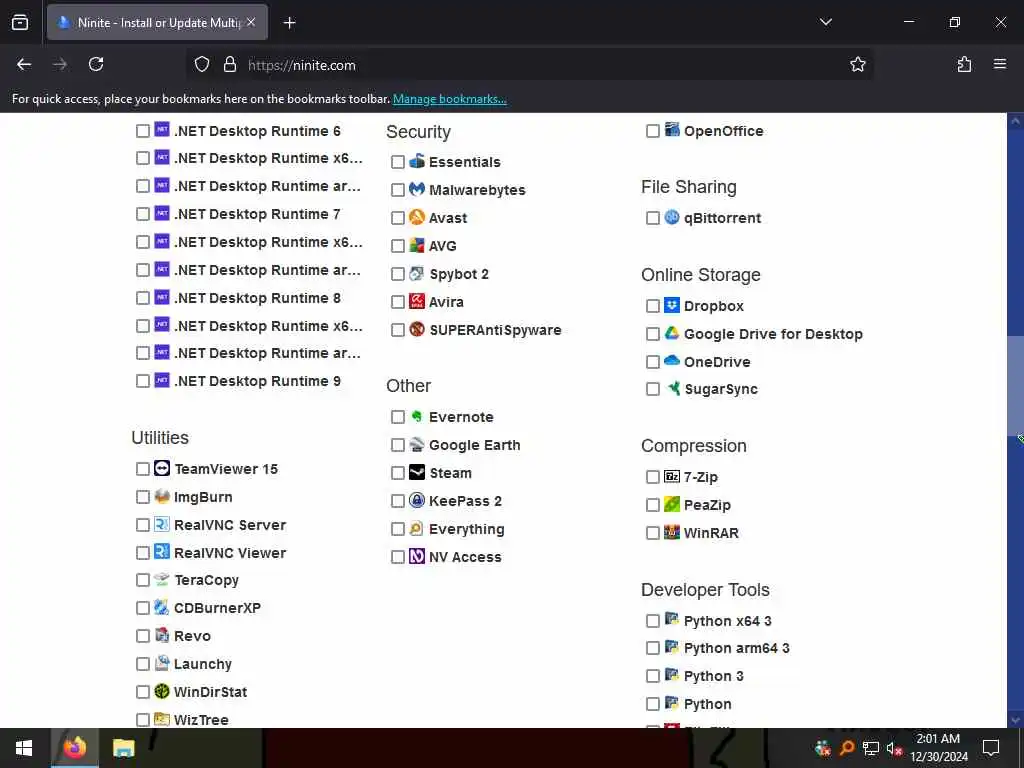Click the muted volume tray icon
This screenshot has width=1024, height=768.
tap(894, 748)
